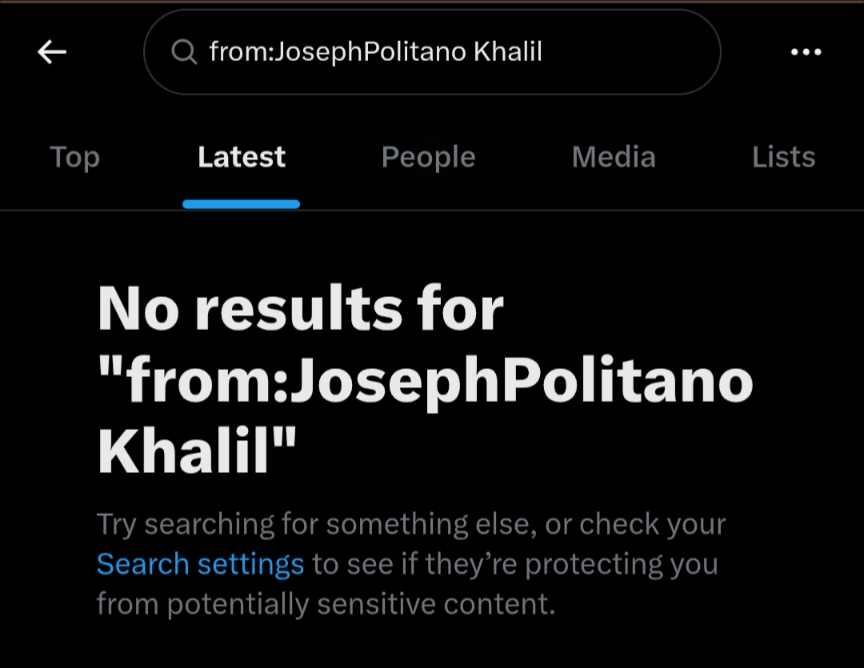Open the People results tab
The image size is (864, 668).
[428, 157]
